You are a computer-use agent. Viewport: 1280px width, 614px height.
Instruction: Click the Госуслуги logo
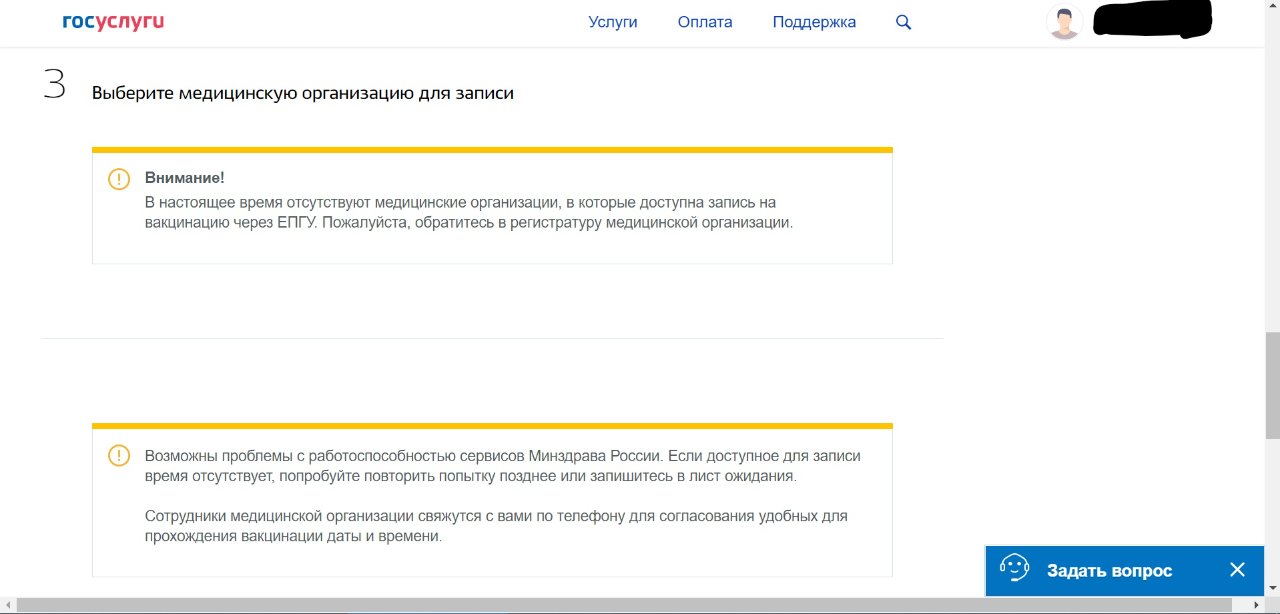[x=113, y=22]
